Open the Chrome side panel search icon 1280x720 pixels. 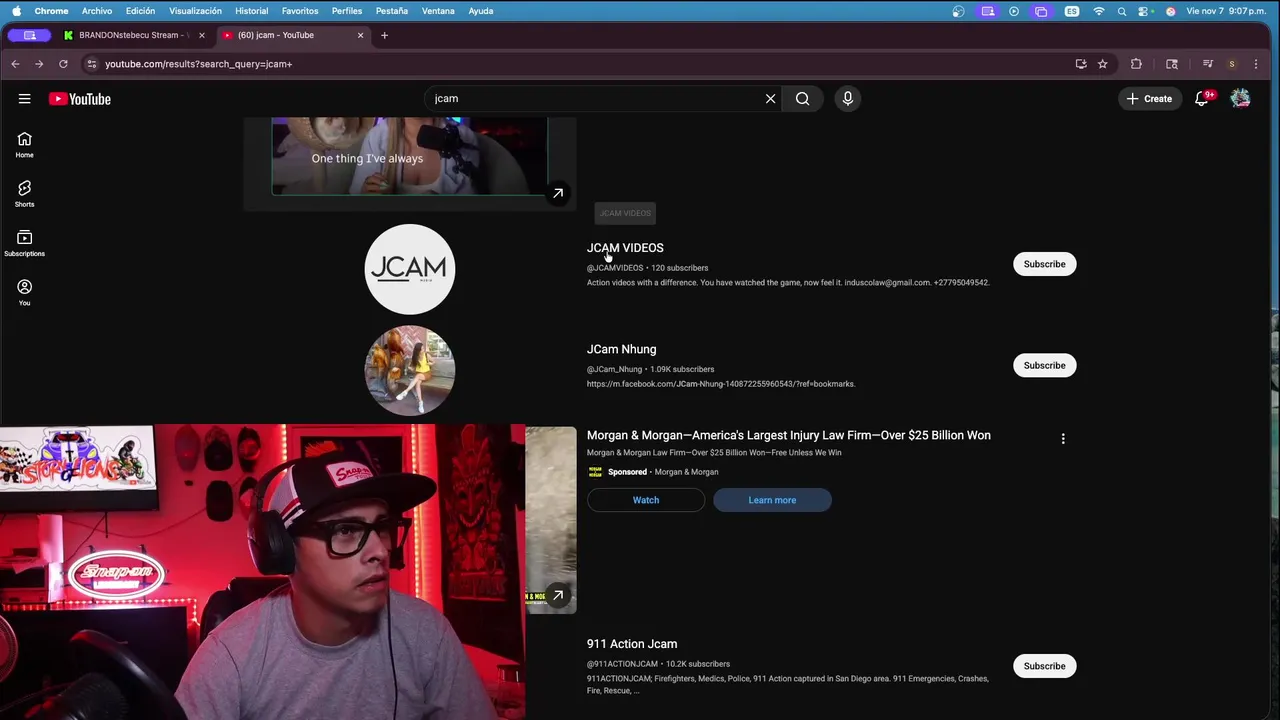click(1172, 64)
